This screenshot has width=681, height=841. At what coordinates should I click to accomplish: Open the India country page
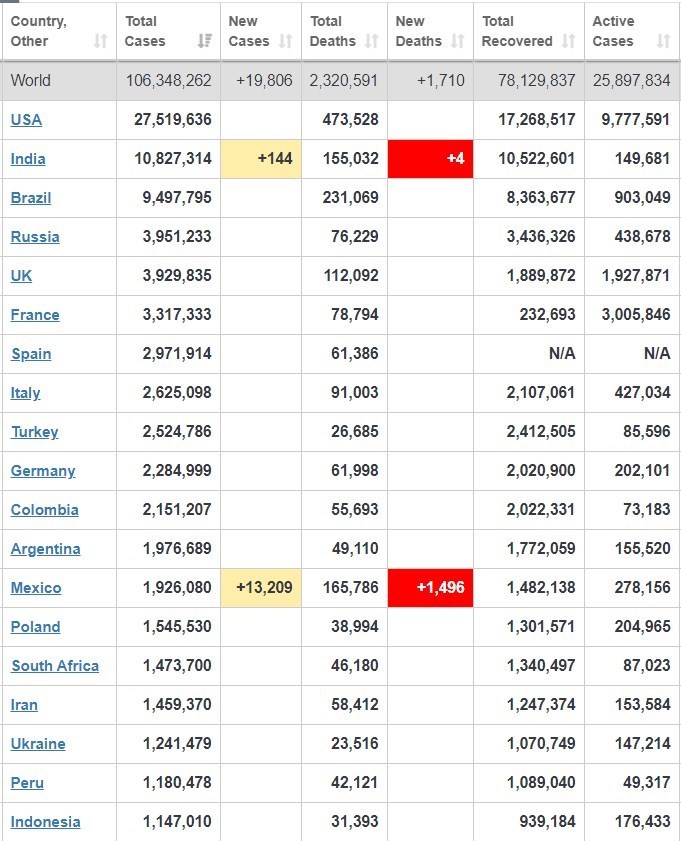(28, 159)
